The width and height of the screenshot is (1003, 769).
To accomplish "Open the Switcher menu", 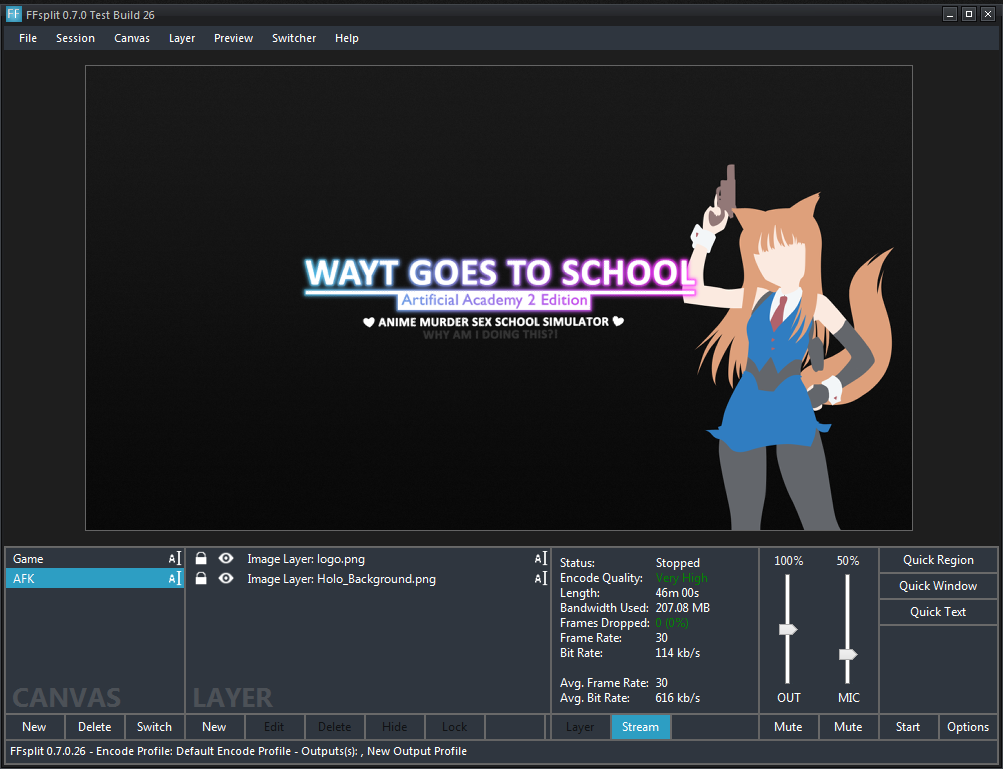I will click(294, 38).
